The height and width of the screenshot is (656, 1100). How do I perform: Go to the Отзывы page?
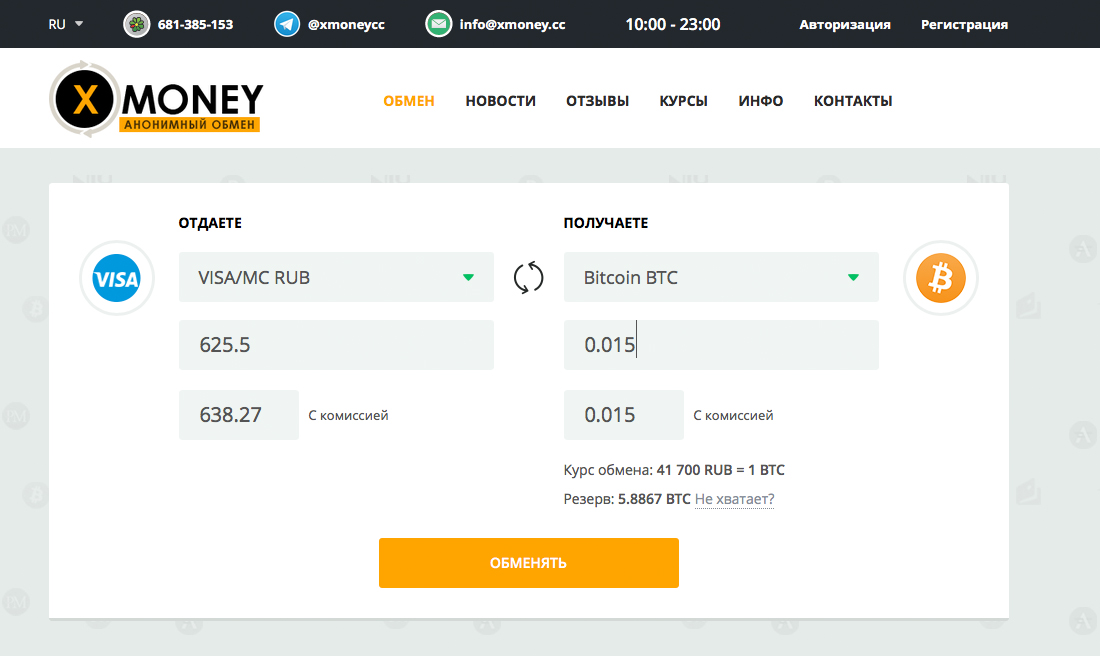597,101
